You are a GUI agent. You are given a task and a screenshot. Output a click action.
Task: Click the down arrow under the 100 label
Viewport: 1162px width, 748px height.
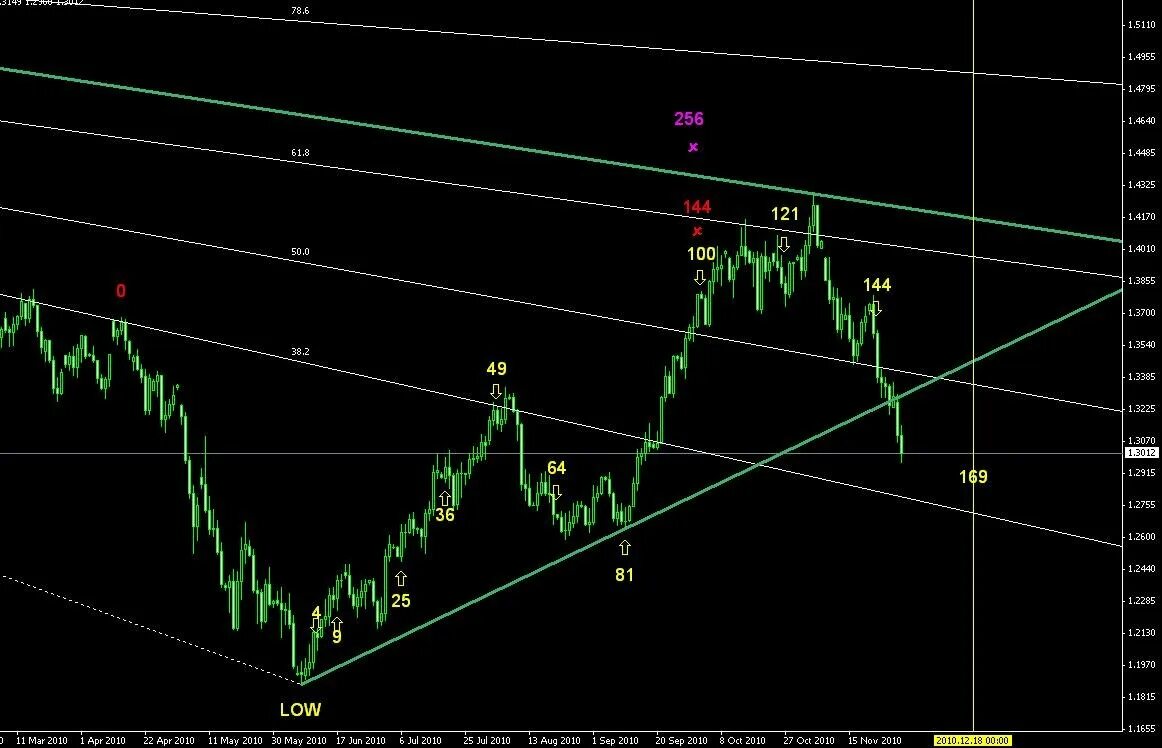pos(700,278)
